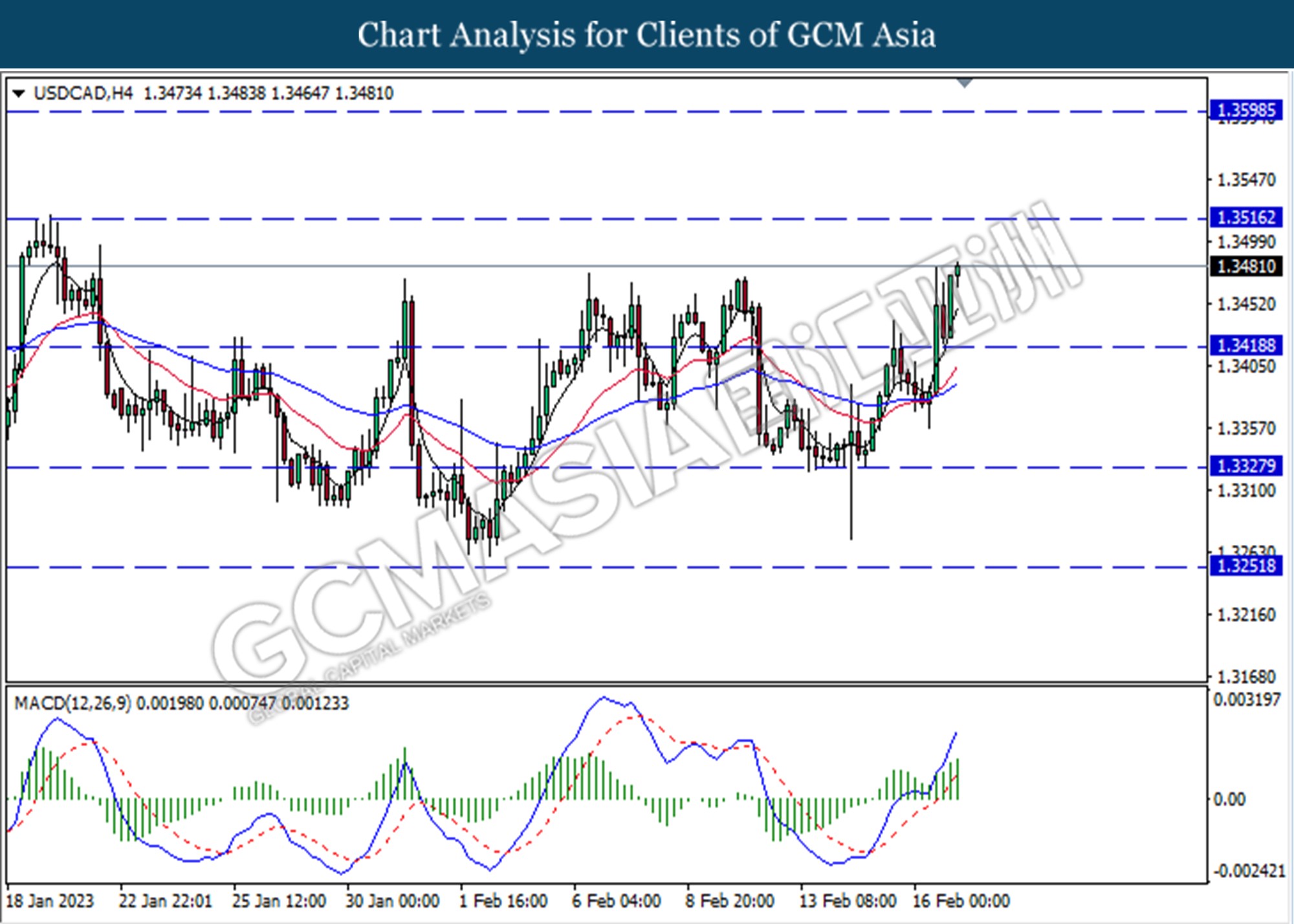The height and width of the screenshot is (924, 1294).
Task: Click the 1.34990 price scale value
Action: point(1246,242)
